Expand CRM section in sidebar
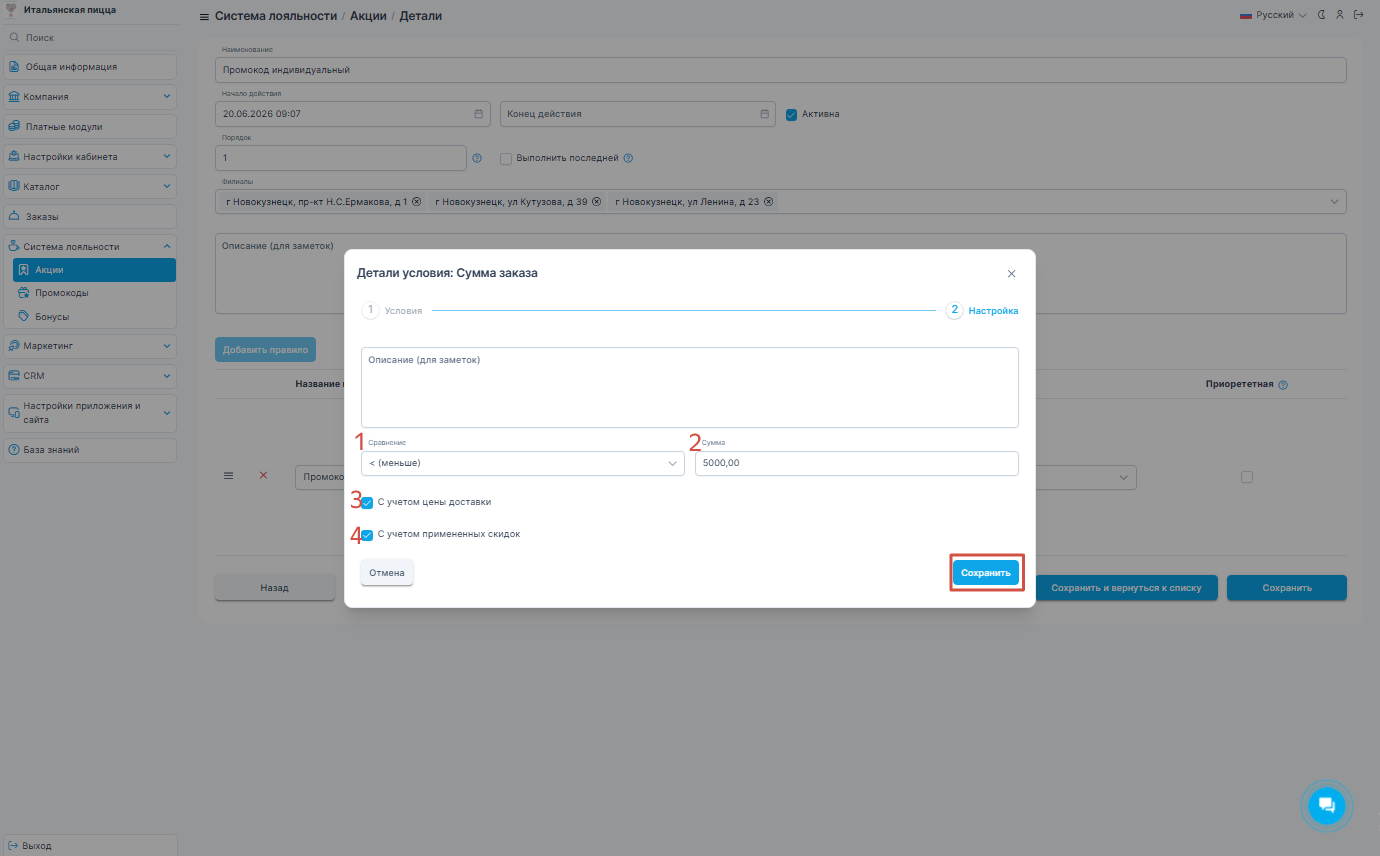1380x856 pixels. [x=90, y=376]
